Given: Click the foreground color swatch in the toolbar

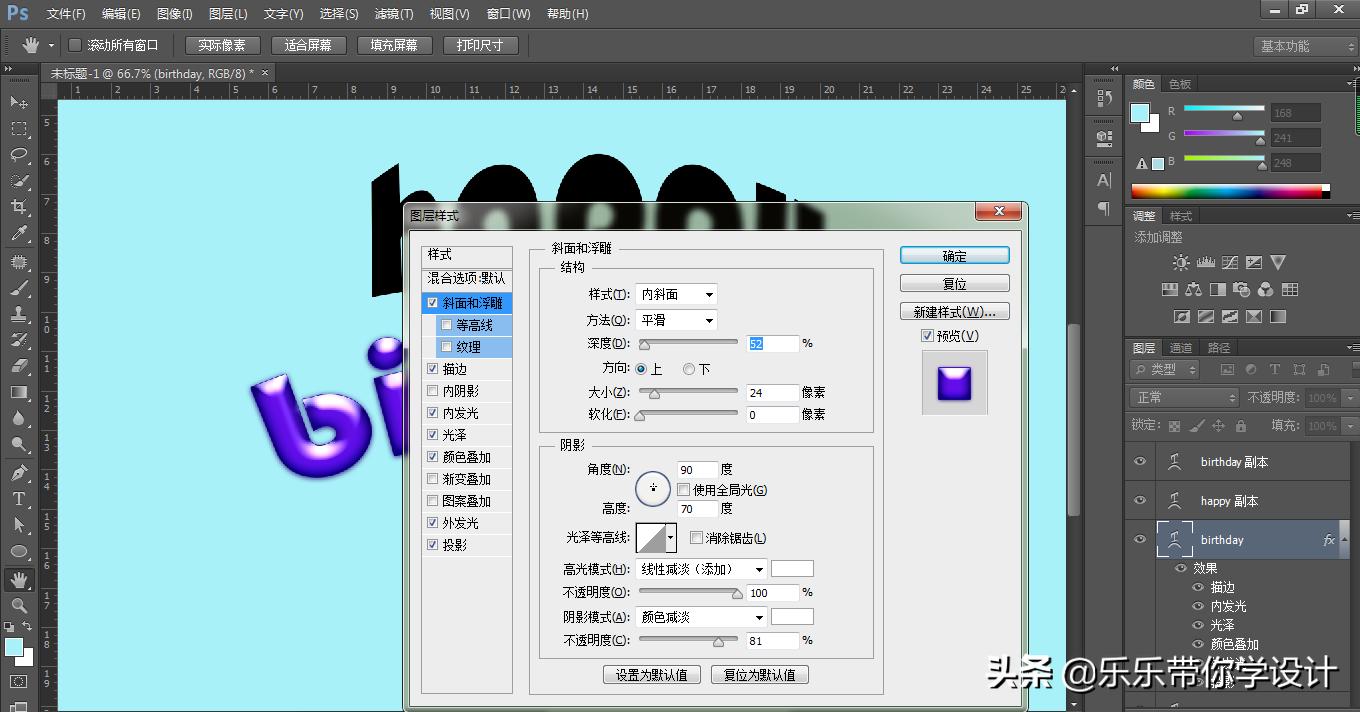Looking at the screenshot, I should (14, 647).
